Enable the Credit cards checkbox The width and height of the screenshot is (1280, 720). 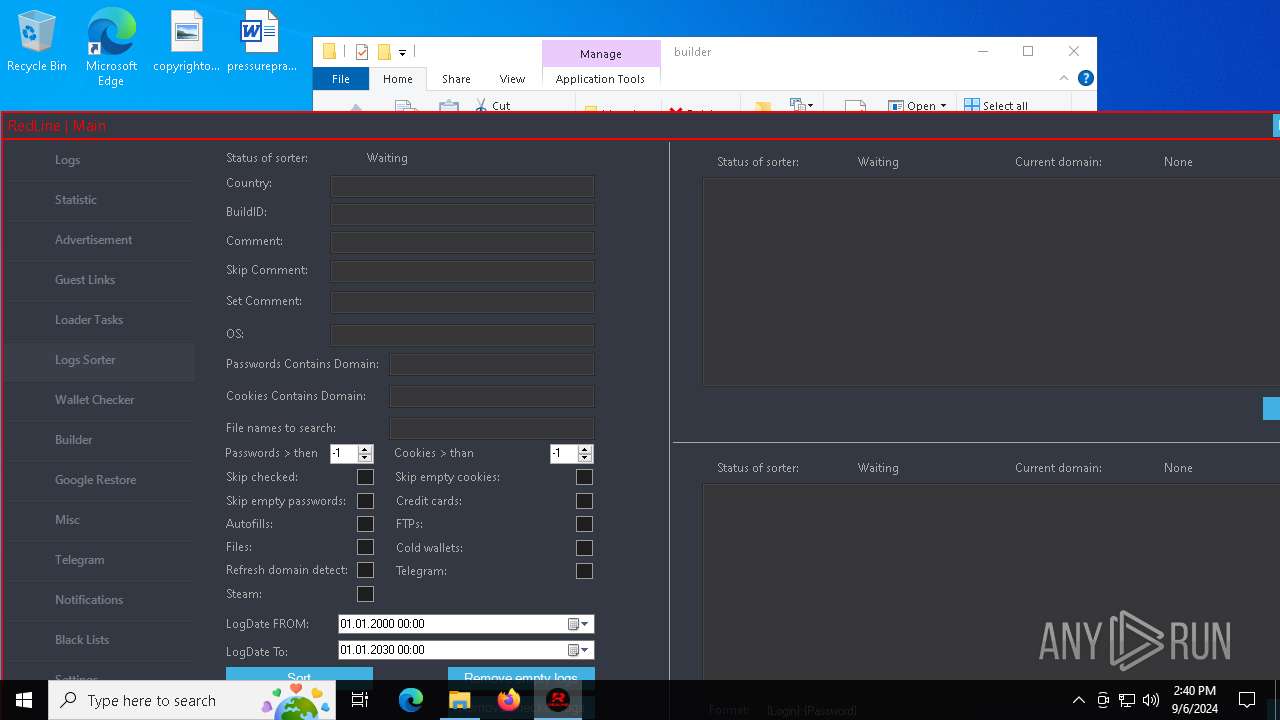click(x=584, y=501)
